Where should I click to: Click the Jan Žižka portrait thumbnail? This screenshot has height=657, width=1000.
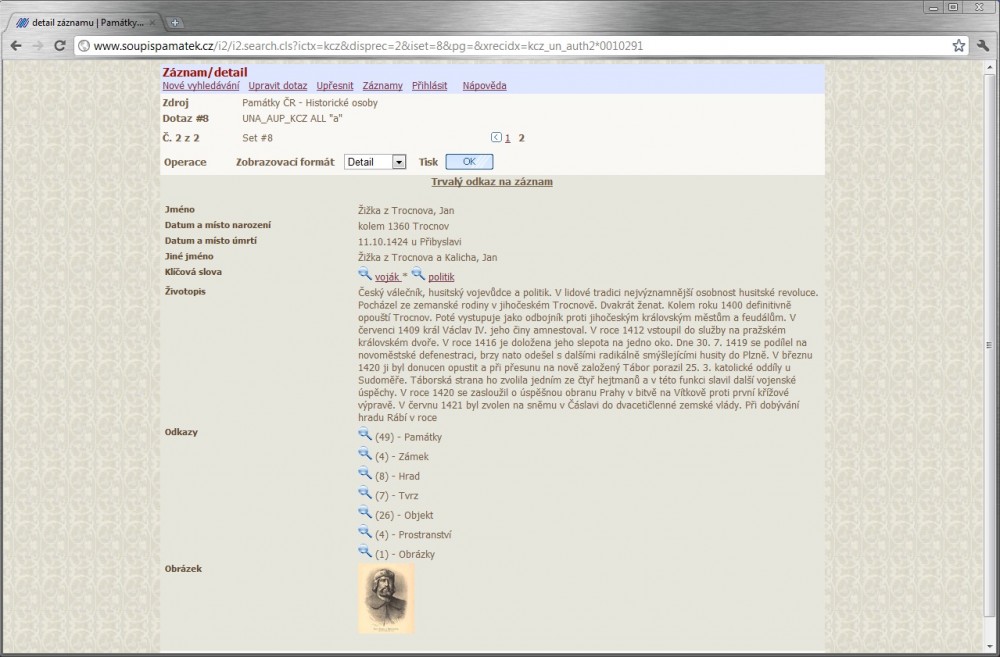(x=386, y=598)
